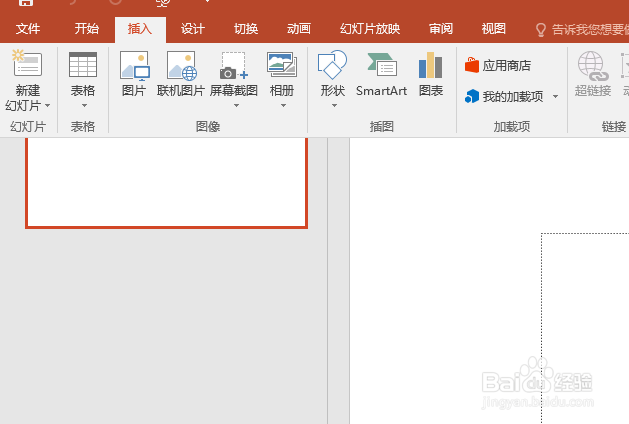Open the Screenshot dropdown arrow
Screen dimensions: 629x424
coord(236,105)
